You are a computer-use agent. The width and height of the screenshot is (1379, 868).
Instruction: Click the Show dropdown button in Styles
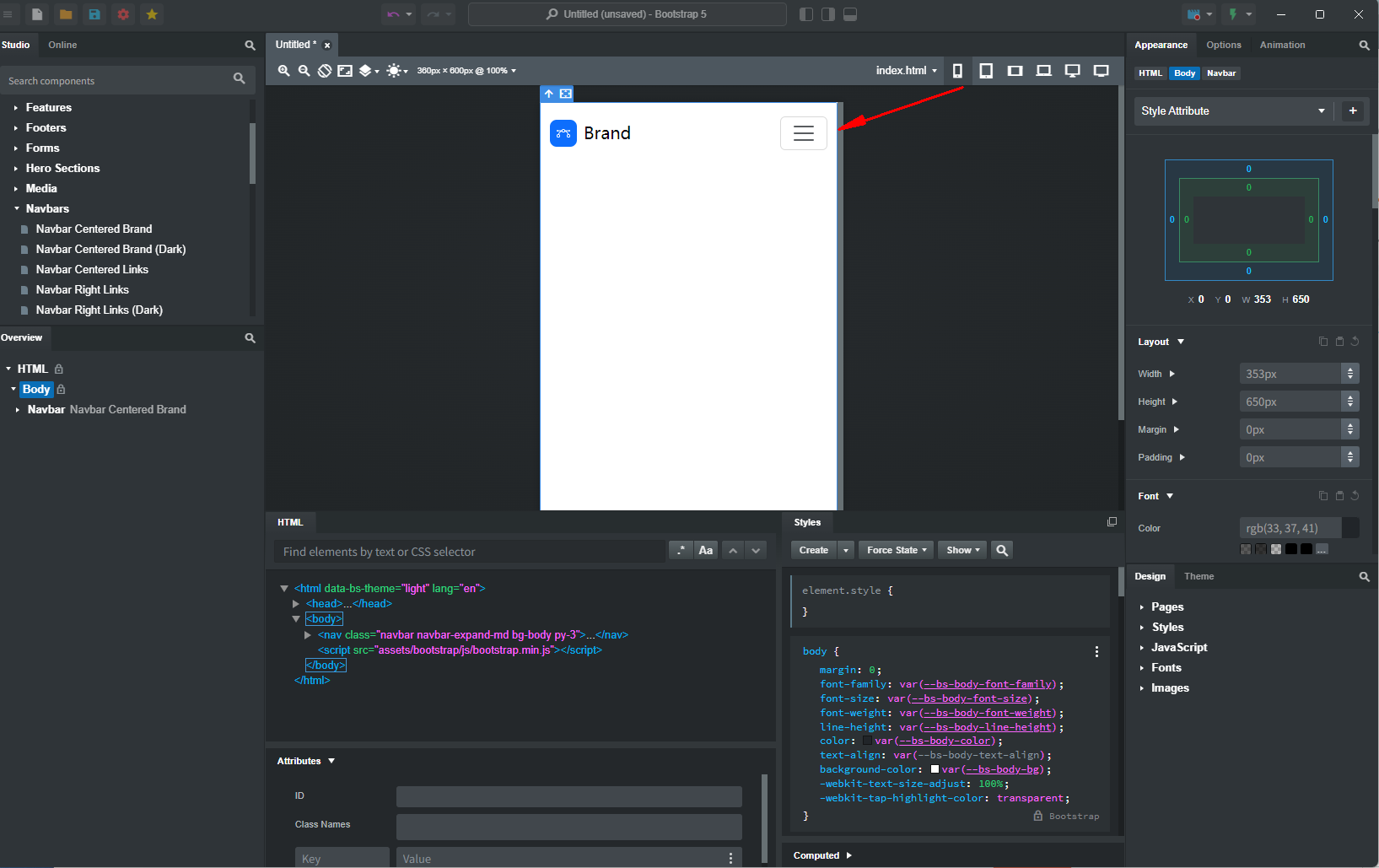[x=962, y=550]
